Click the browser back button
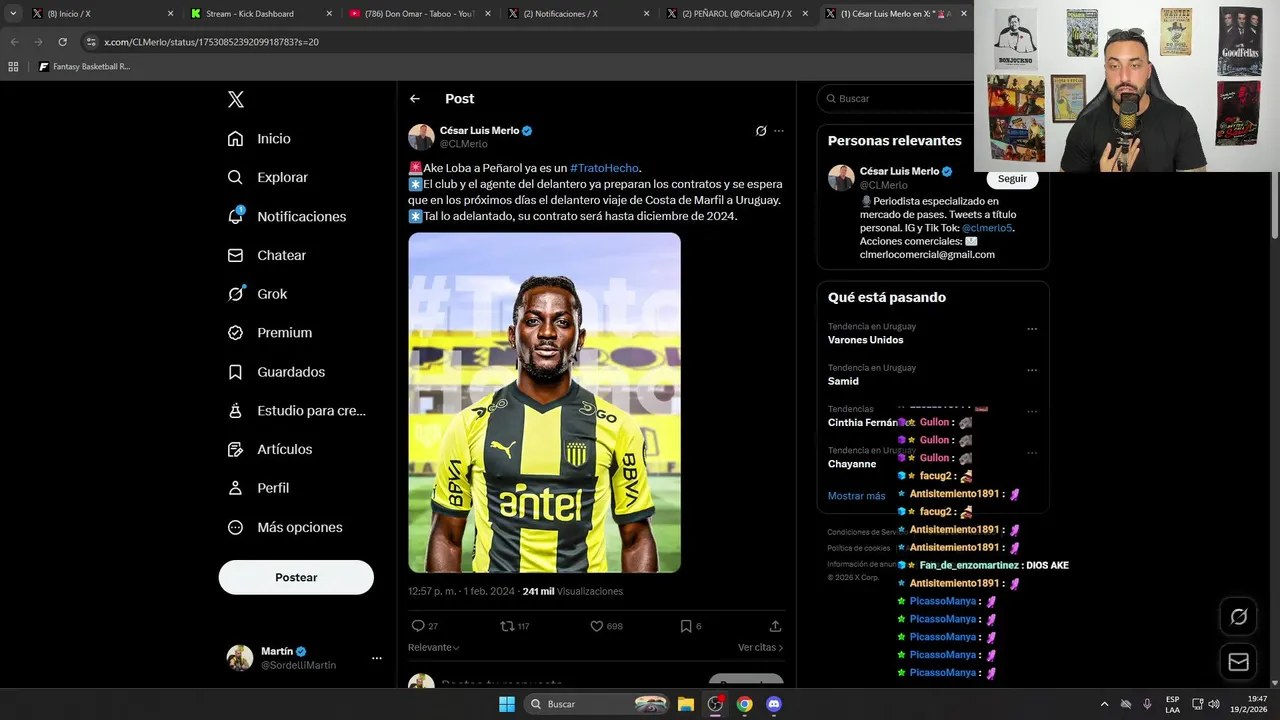1280x720 pixels. [x=14, y=42]
